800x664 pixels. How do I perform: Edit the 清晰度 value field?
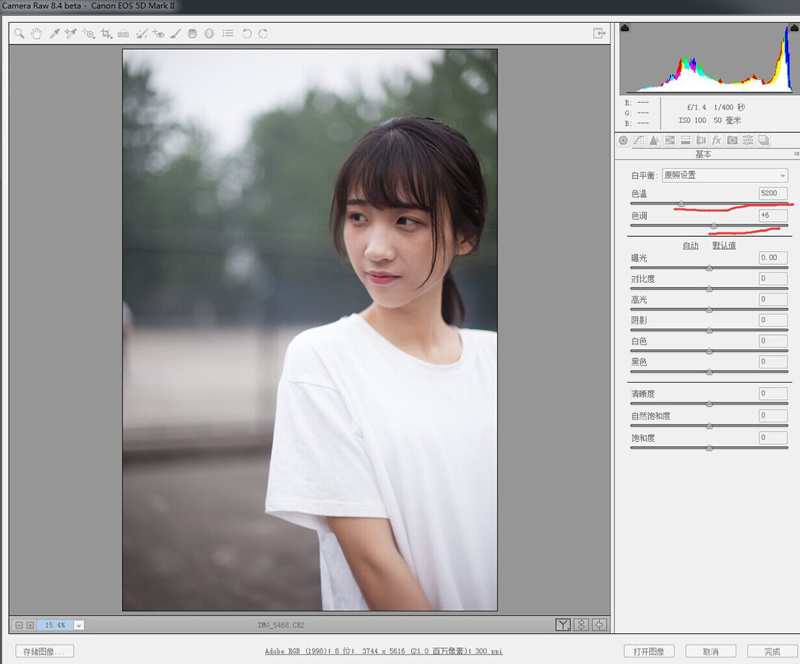tap(772, 394)
